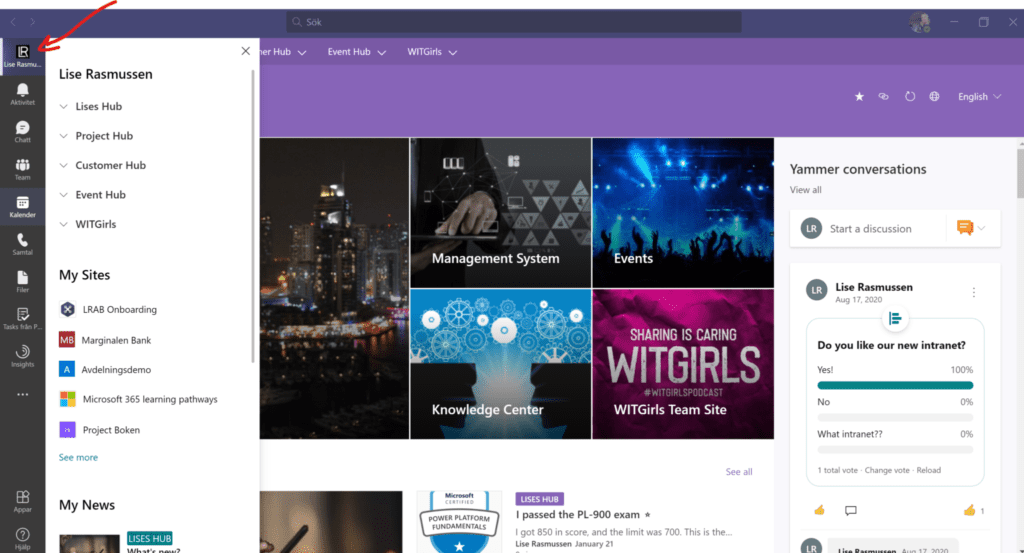Open more options on Lise Rasmussen's post
The height and width of the screenshot is (553, 1024).
click(x=974, y=292)
